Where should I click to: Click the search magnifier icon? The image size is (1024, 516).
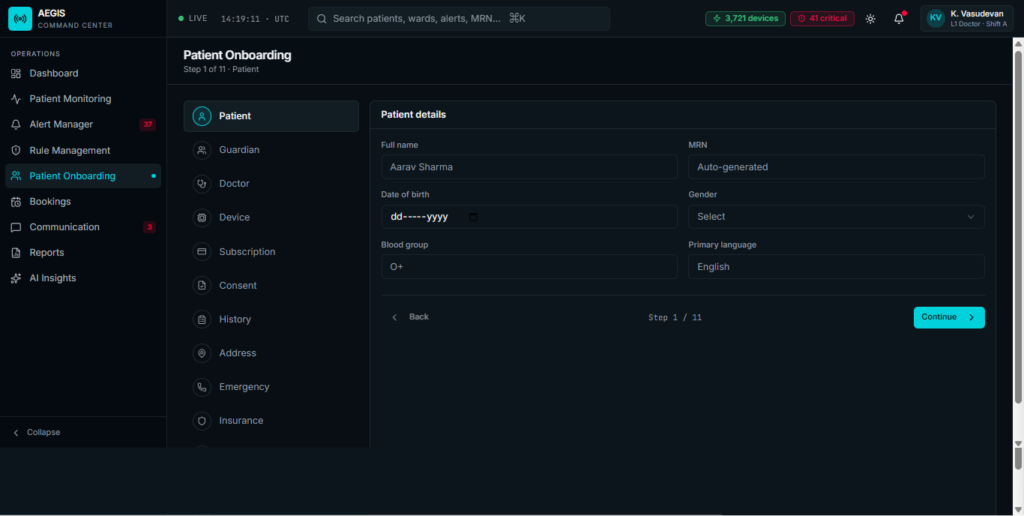(321, 18)
